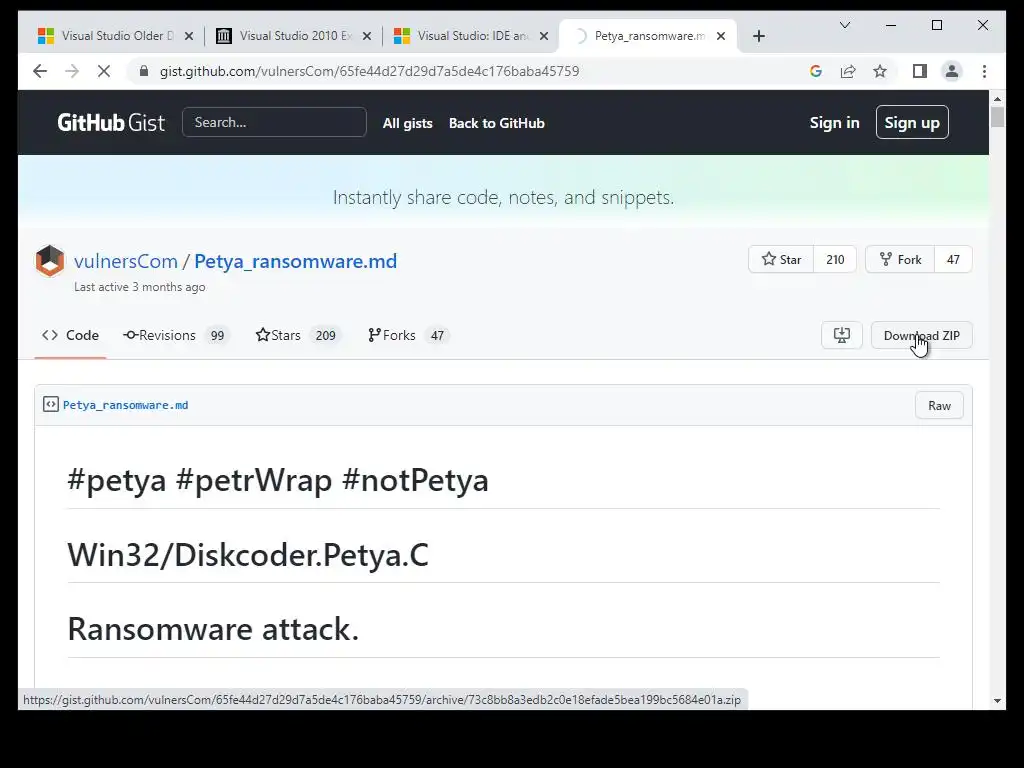The image size is (1024, 768).
Task: Click the Last active 3 months ago text
Action: pos(140,287)
